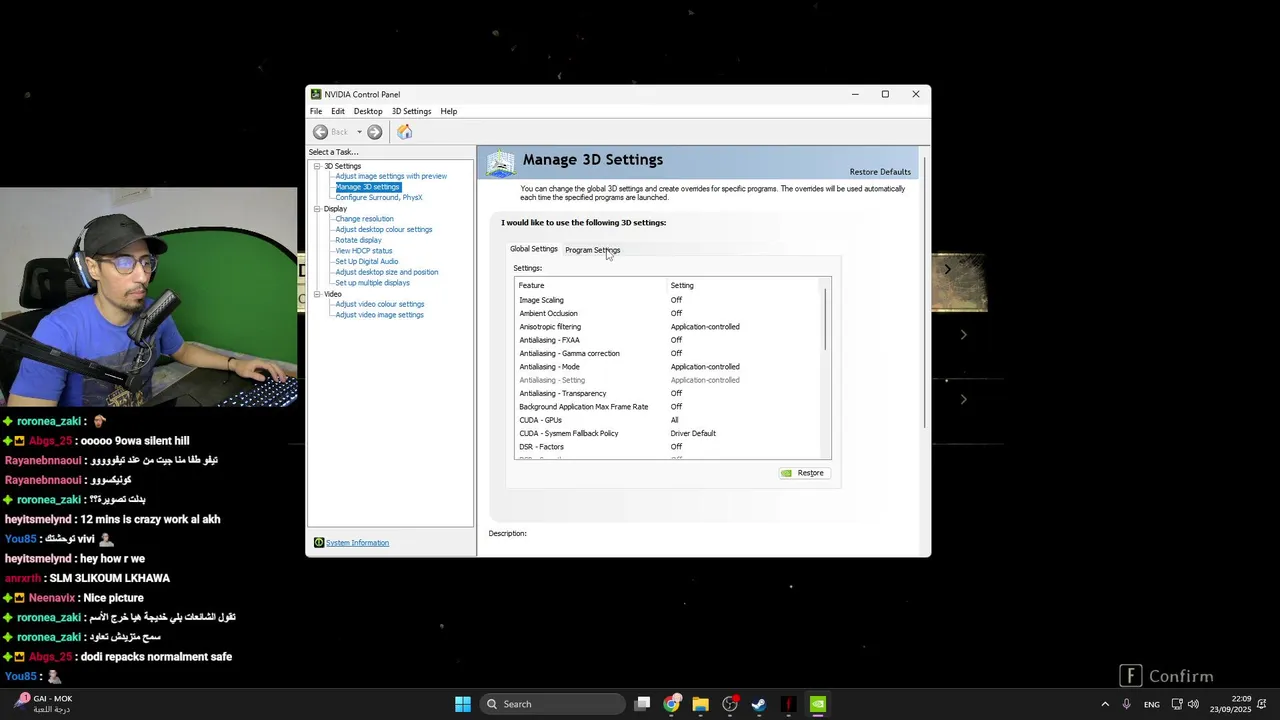
Task: Open the volume tray icon
Action: [x=1193, y=704]
